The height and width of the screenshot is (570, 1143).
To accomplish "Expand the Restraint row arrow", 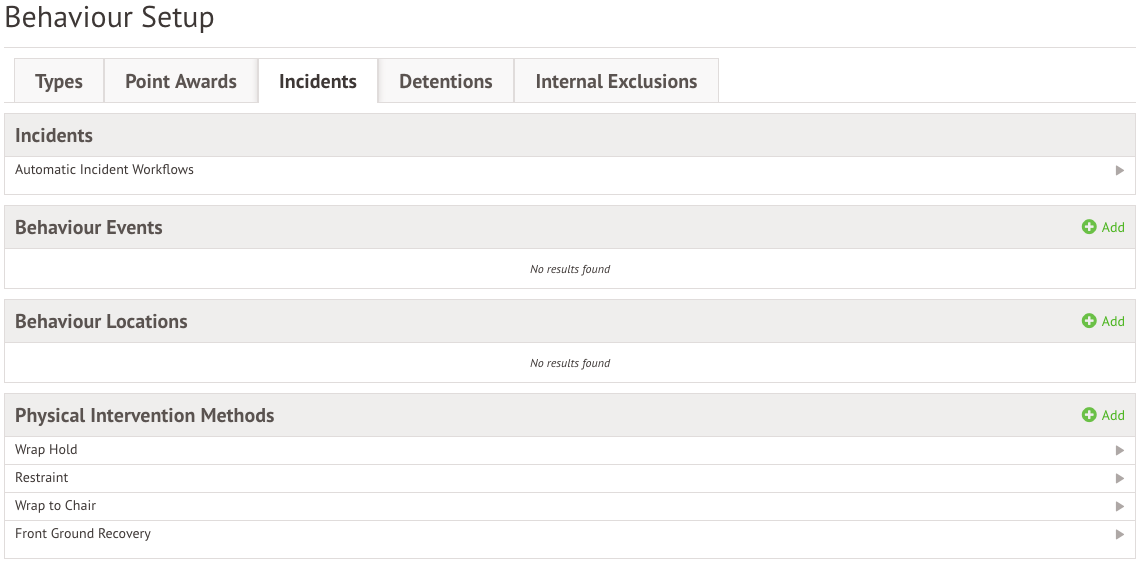I will tap(1120, 479).
